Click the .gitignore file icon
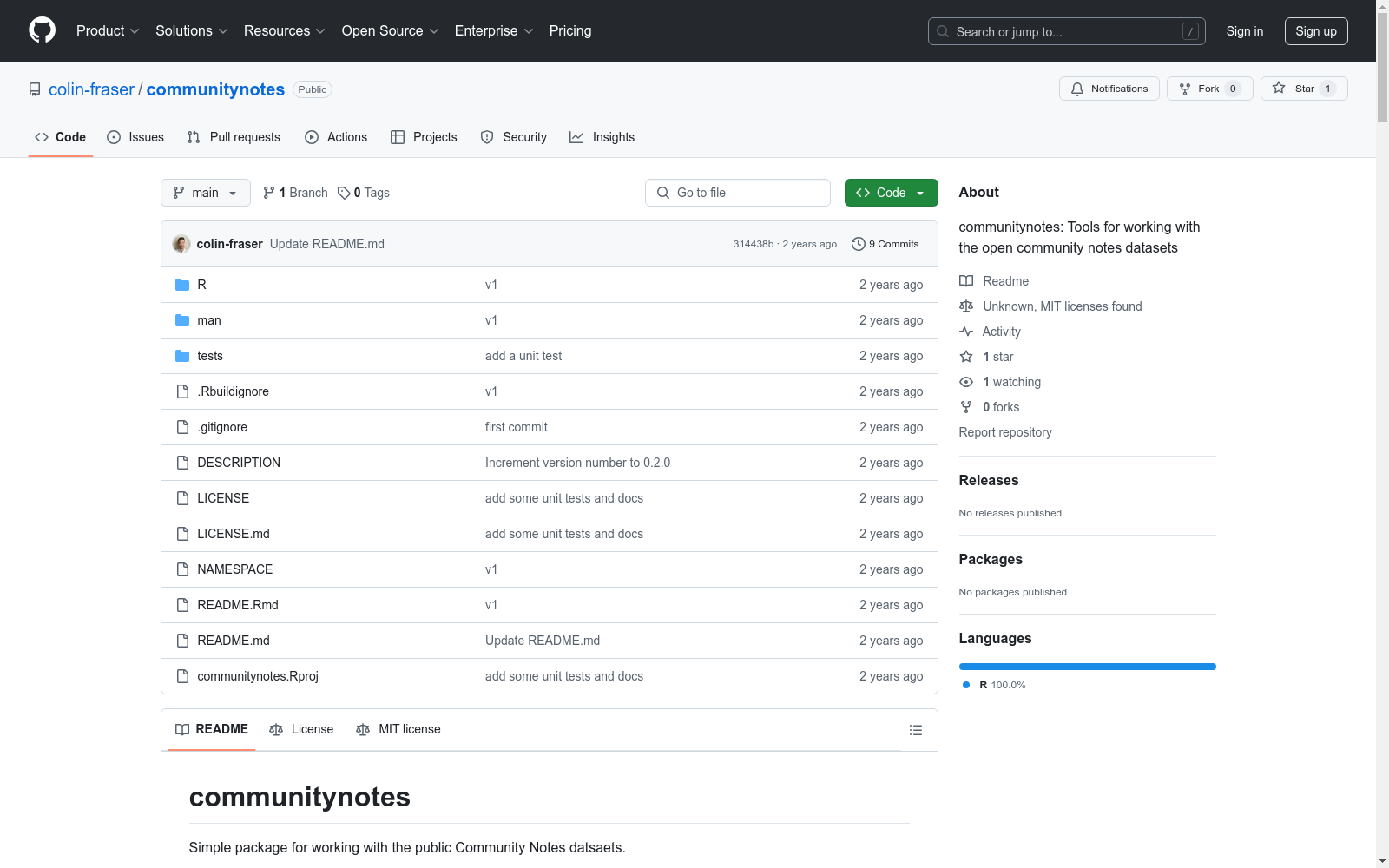The image size is (1389, 868). [x=182, y=427]
